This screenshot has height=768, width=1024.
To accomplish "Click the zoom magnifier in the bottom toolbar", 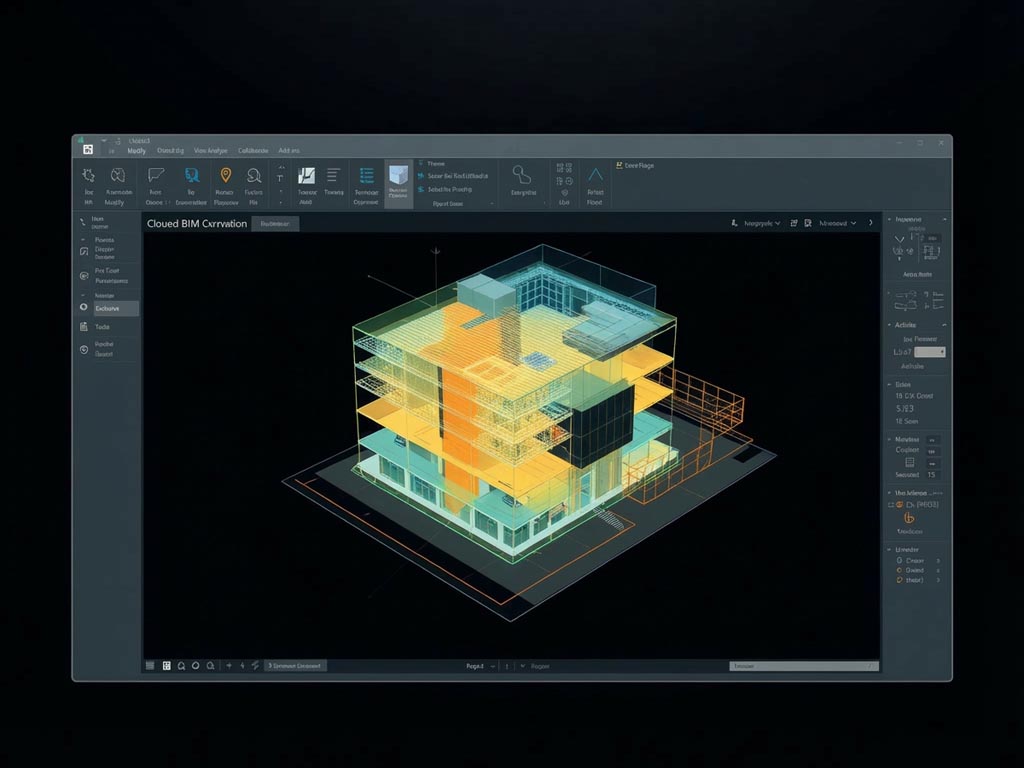I will click(x=181, y=665).
